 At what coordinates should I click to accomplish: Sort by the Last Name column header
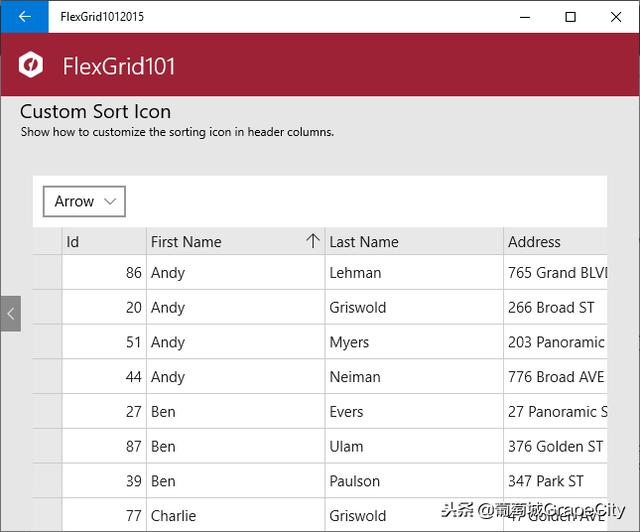[414, 242]
